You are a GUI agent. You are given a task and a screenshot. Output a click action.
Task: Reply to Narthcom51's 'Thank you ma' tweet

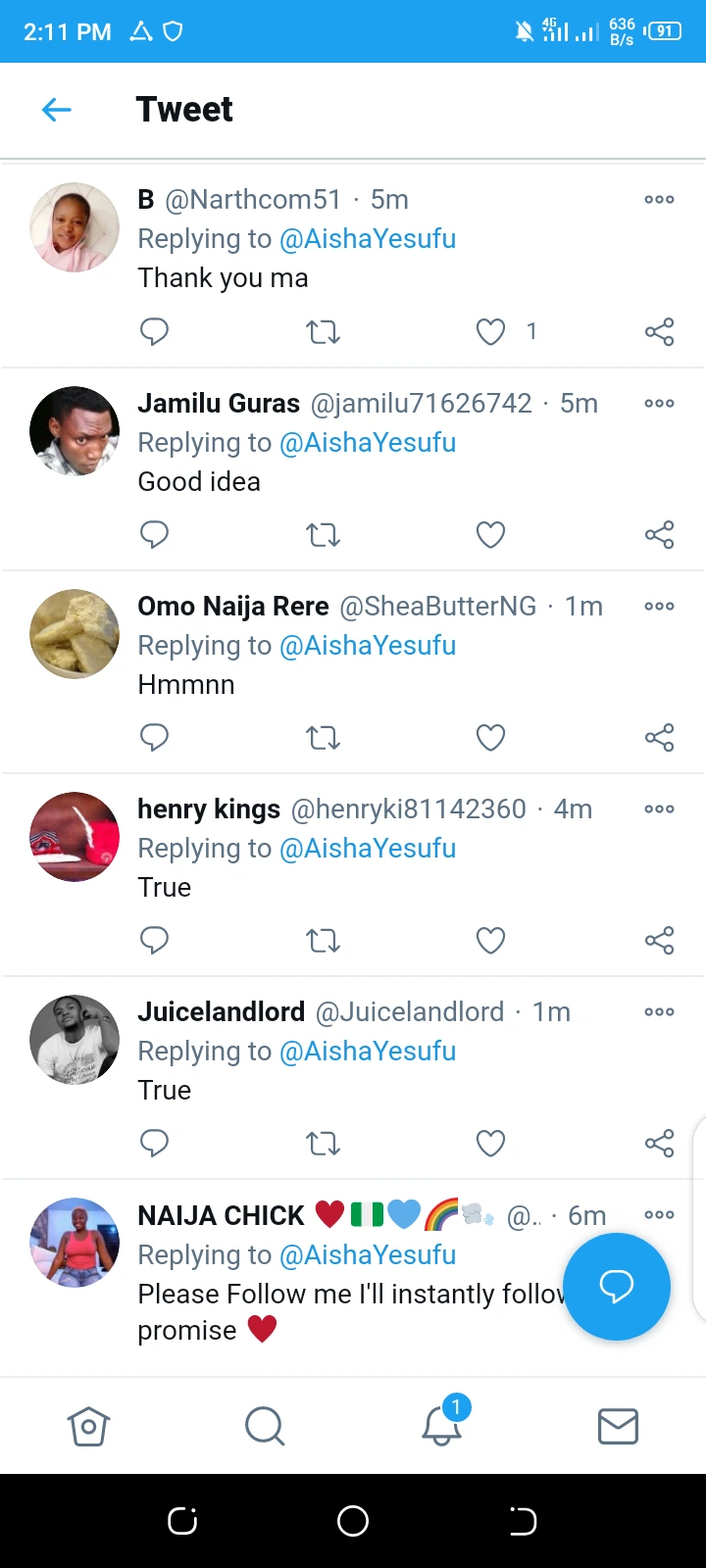coord(154,332)
